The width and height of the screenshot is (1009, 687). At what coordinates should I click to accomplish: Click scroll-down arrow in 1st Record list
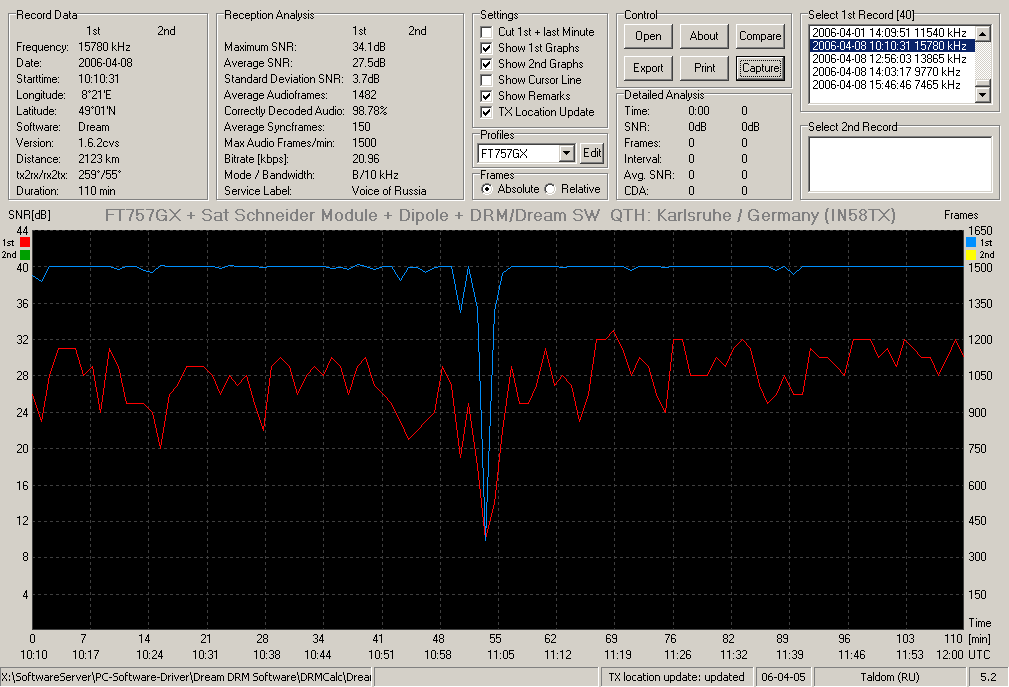[x=983, y=95]
